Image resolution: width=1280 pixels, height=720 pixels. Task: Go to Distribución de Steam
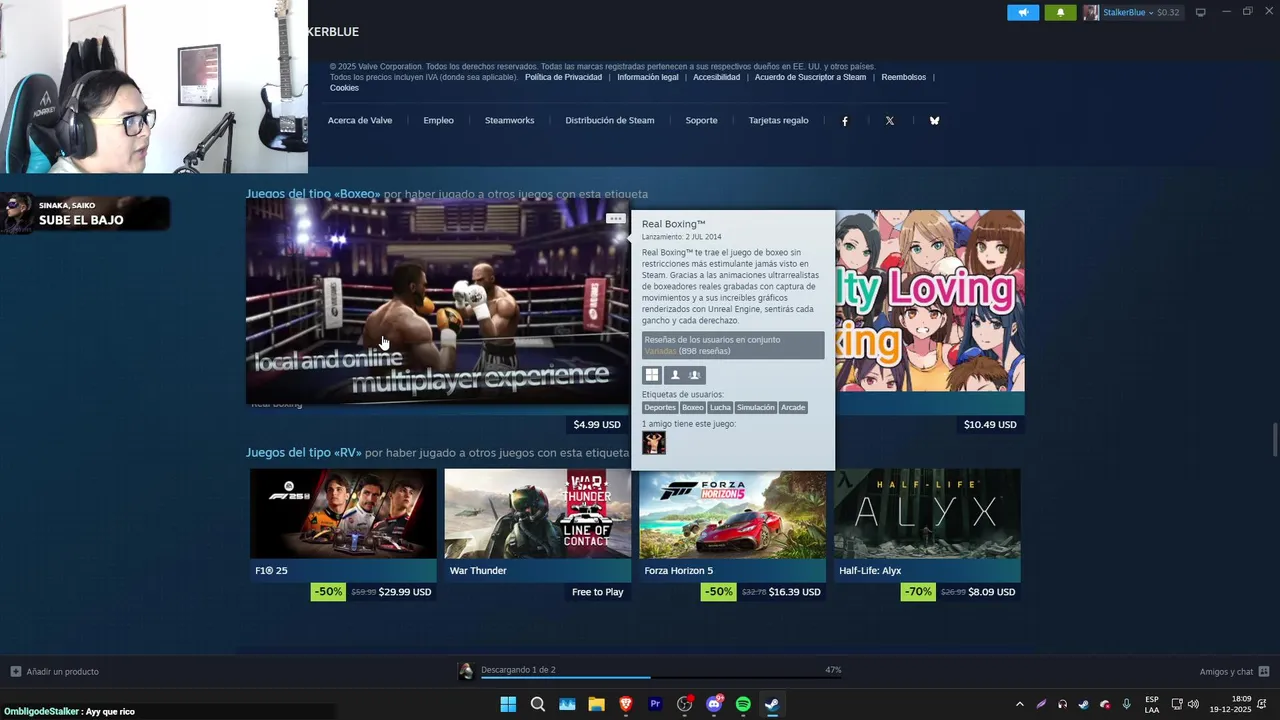[610, 120]
